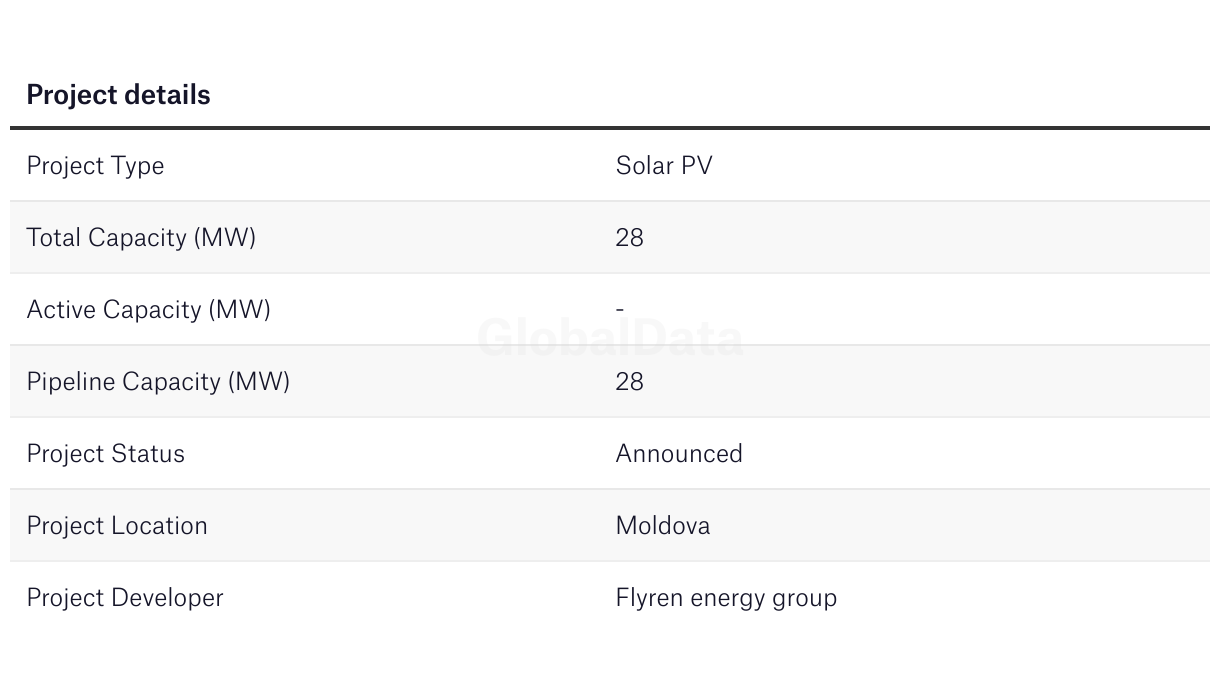1220x674 pixels.
Task: Click the Moldova location value
Action: click(x=663, y=526)
